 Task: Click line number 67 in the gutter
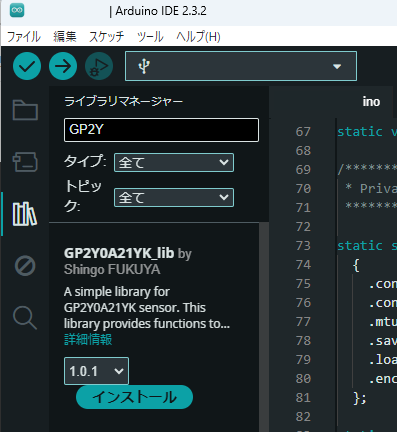(303, 132)
